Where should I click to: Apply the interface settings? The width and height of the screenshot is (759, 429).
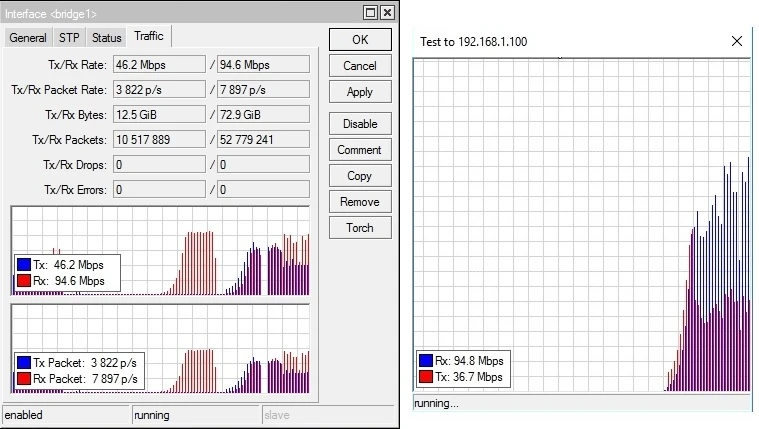click(x=359, y=92)
